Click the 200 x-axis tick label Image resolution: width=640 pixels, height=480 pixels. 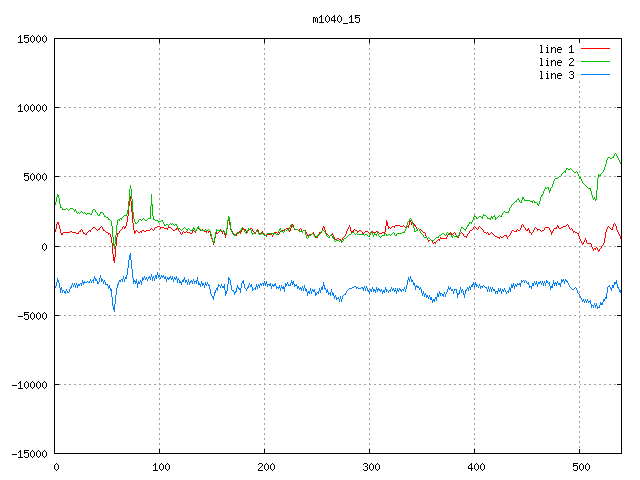[265, 467]
